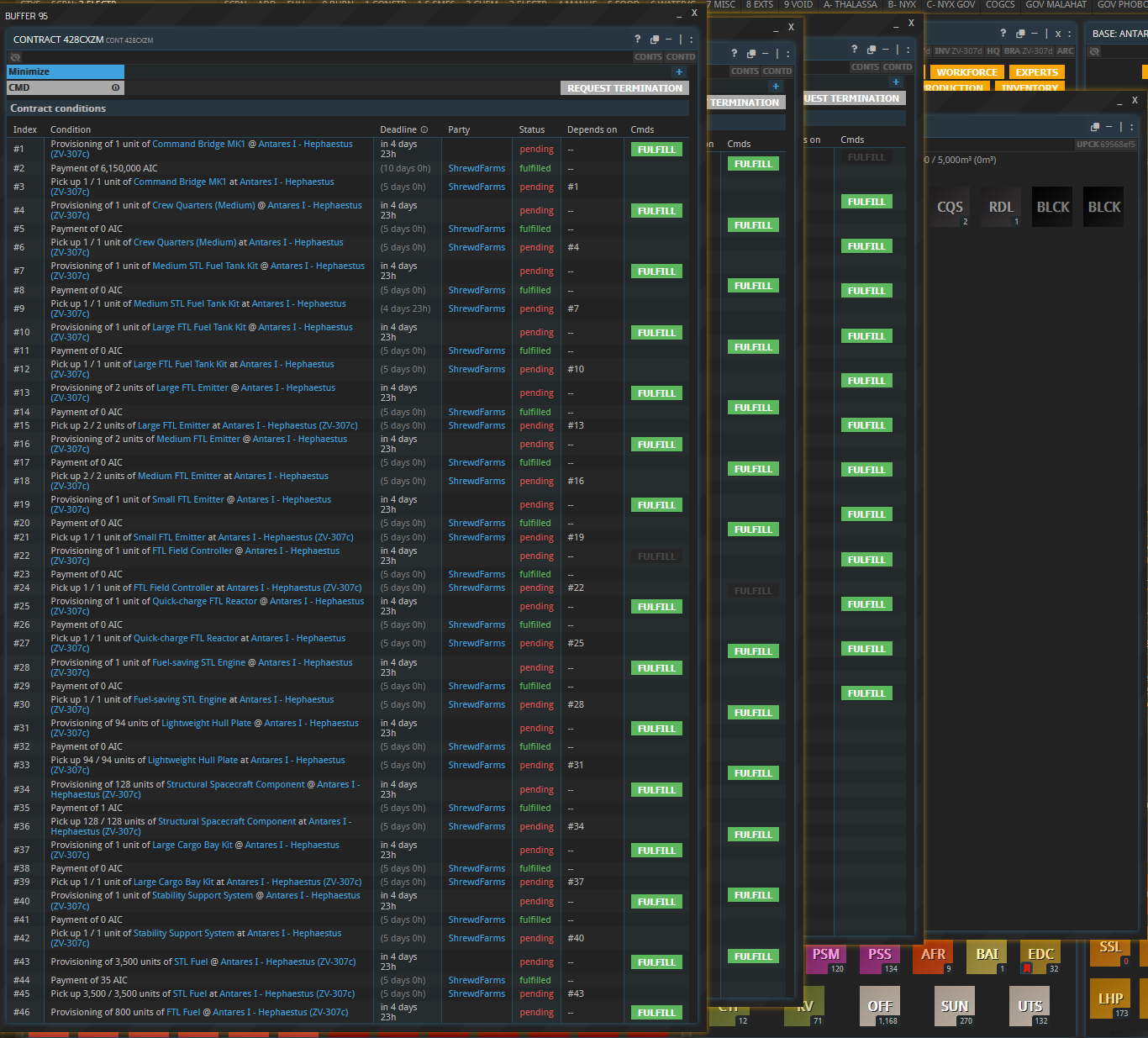Viewport: 1148px width, 1038px height.
Task: Click the EDC material icon with bookmark
Action: click(1040, 956)
